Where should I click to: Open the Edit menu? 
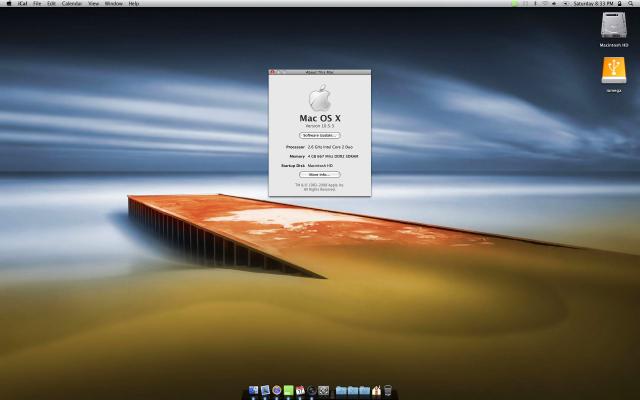pyautogui.click(x=51, y=3)
